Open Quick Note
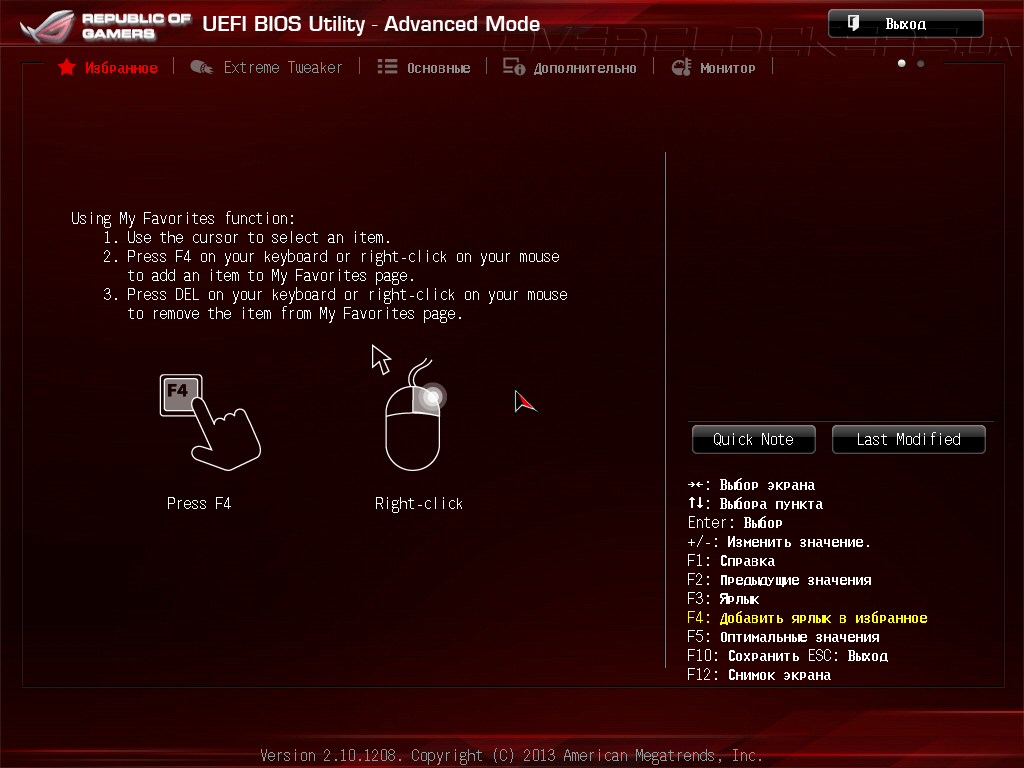Viewport: 1024px width, 768px height. (x=754, y=440)
